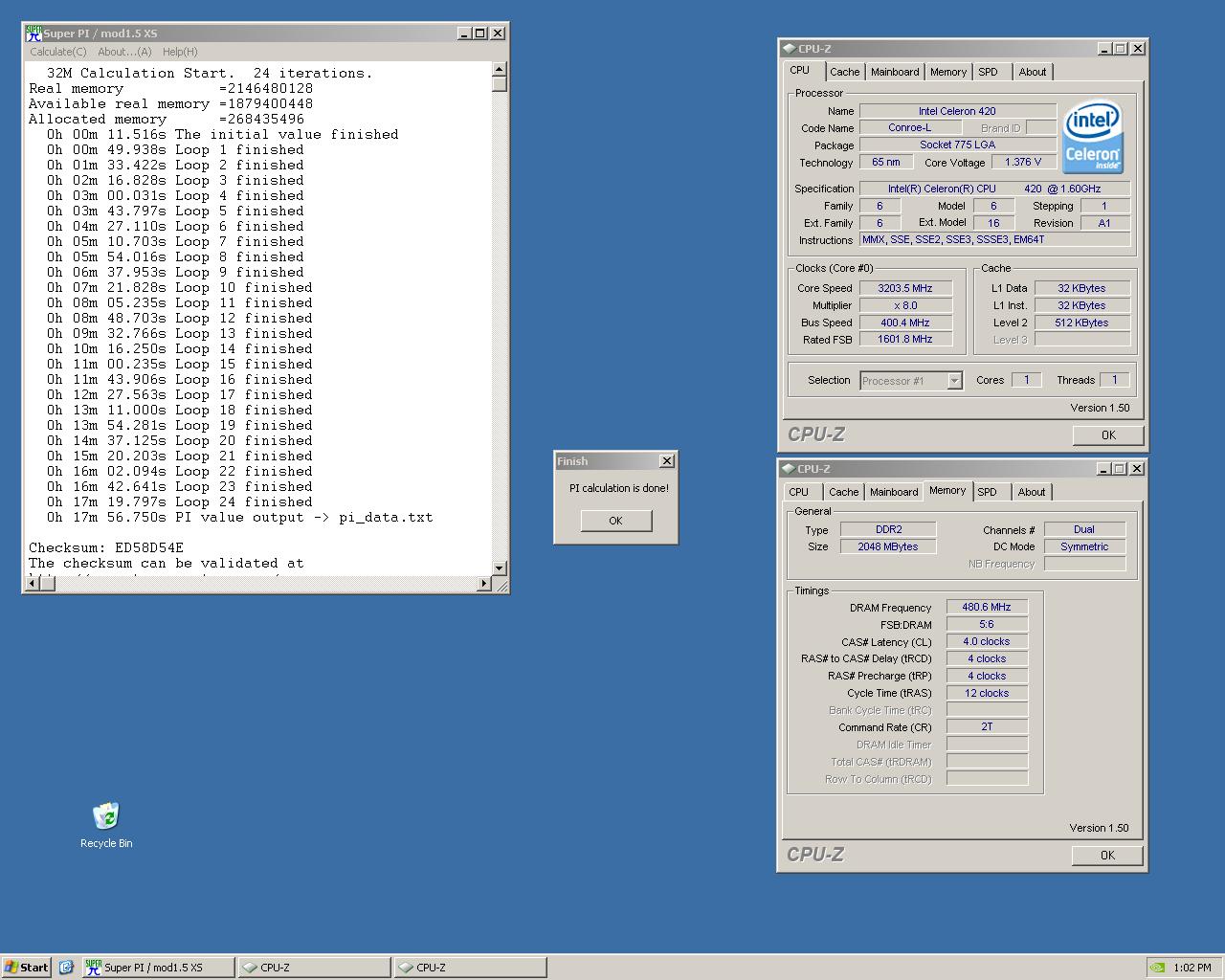The width and height of the screenshot is (1225, 980).
Task: Click the Loop 24 finished line
Action: point(180,502)
